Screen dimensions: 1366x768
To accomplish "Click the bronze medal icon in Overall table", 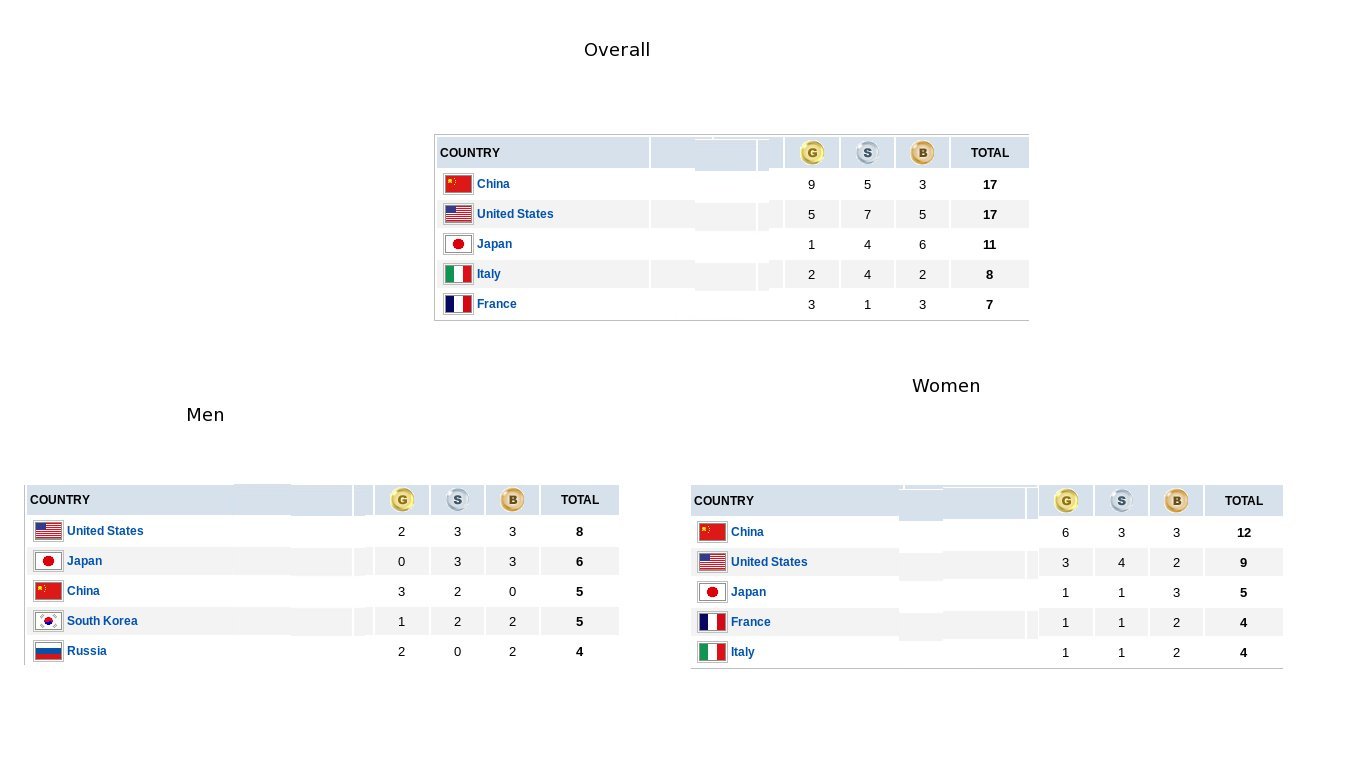I will pos(922,153).
